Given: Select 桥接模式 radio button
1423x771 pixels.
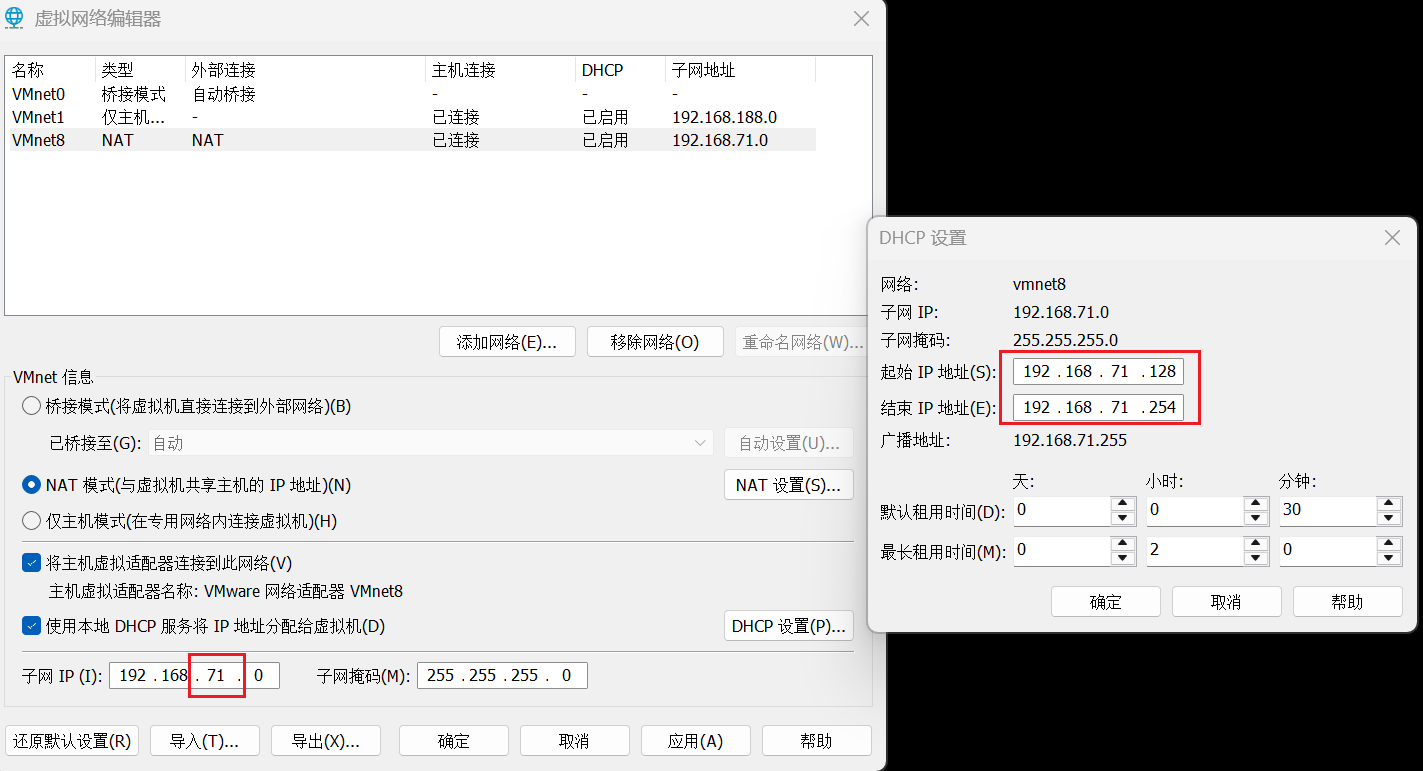Looking at the screenshot, I should click(x=31, y=406).
